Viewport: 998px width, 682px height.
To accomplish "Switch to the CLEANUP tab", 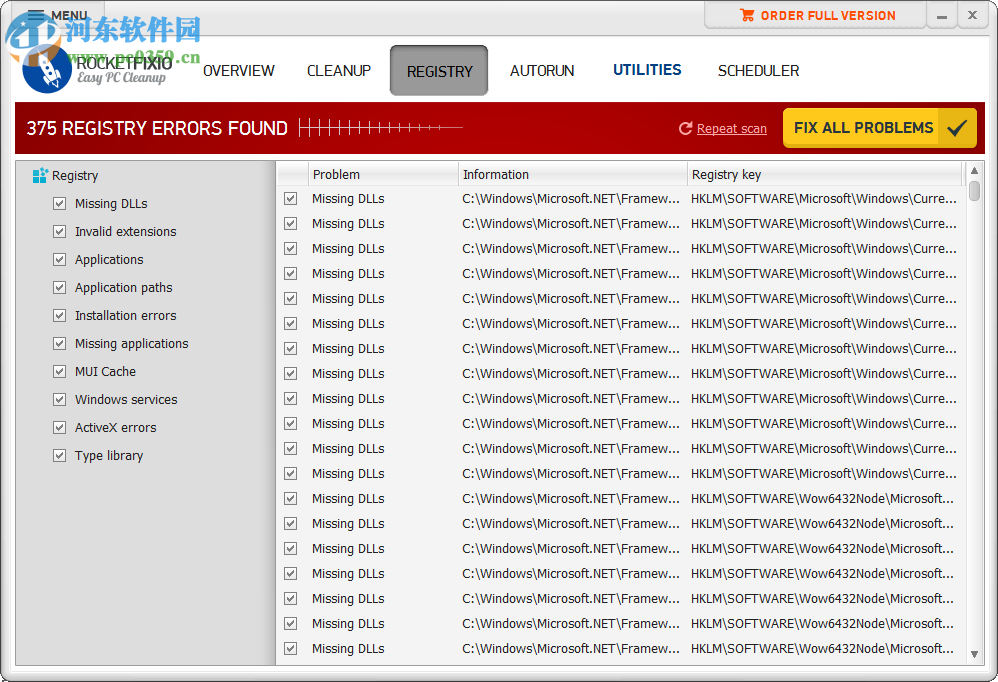I will (339, 71).
